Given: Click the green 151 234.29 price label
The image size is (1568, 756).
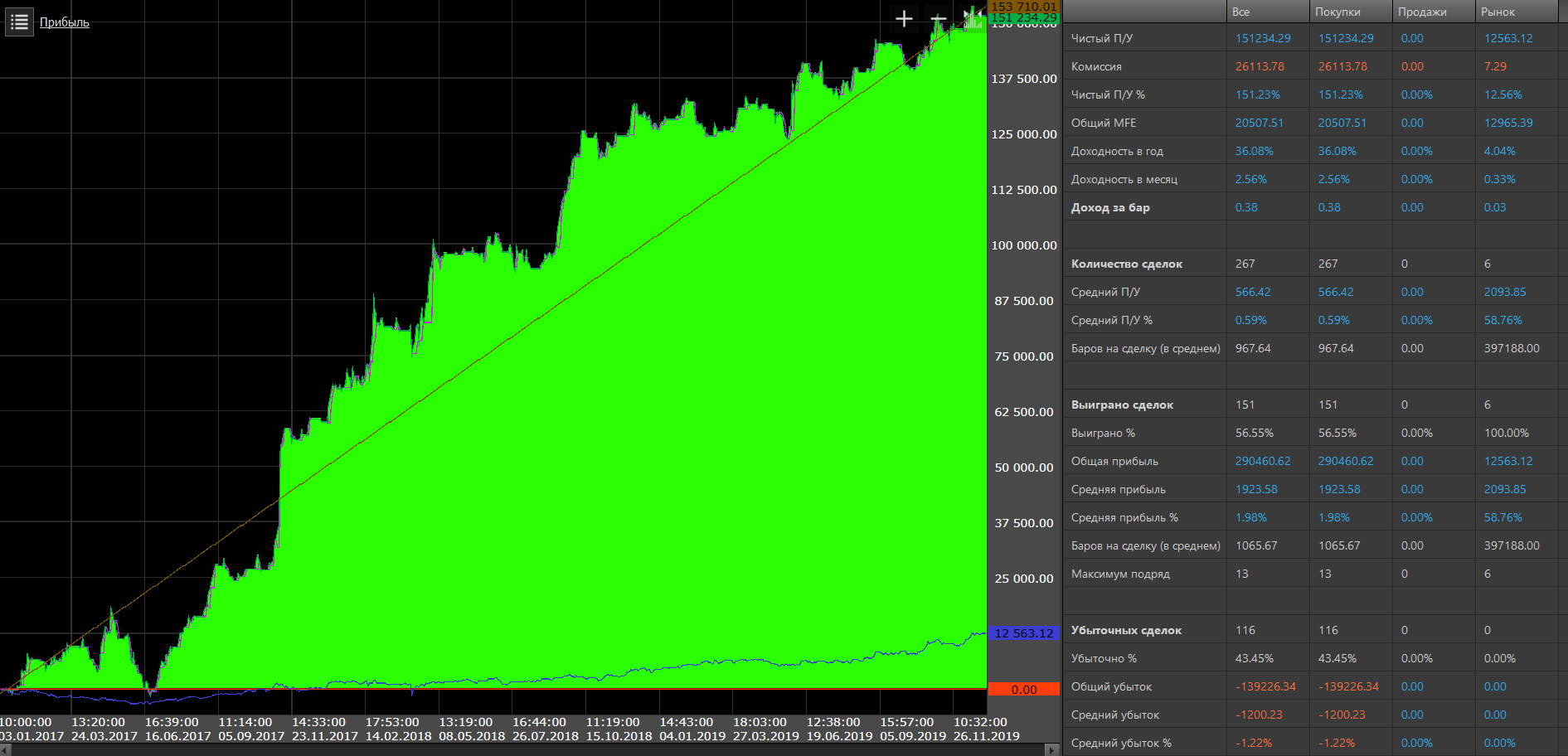Looking at the screenshot, I should point(1024,17).
